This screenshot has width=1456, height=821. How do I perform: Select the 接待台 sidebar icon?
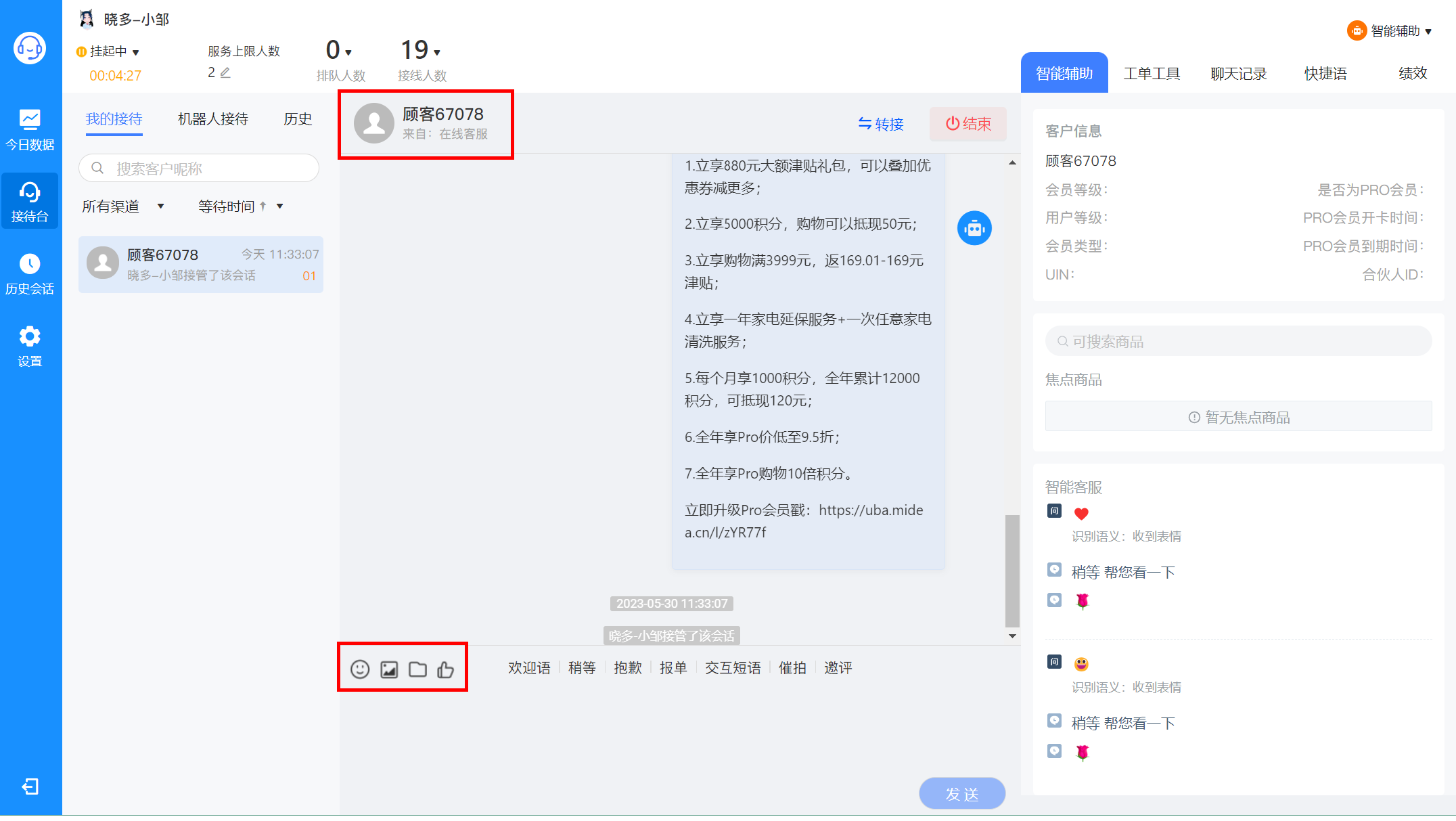(30, 201)
